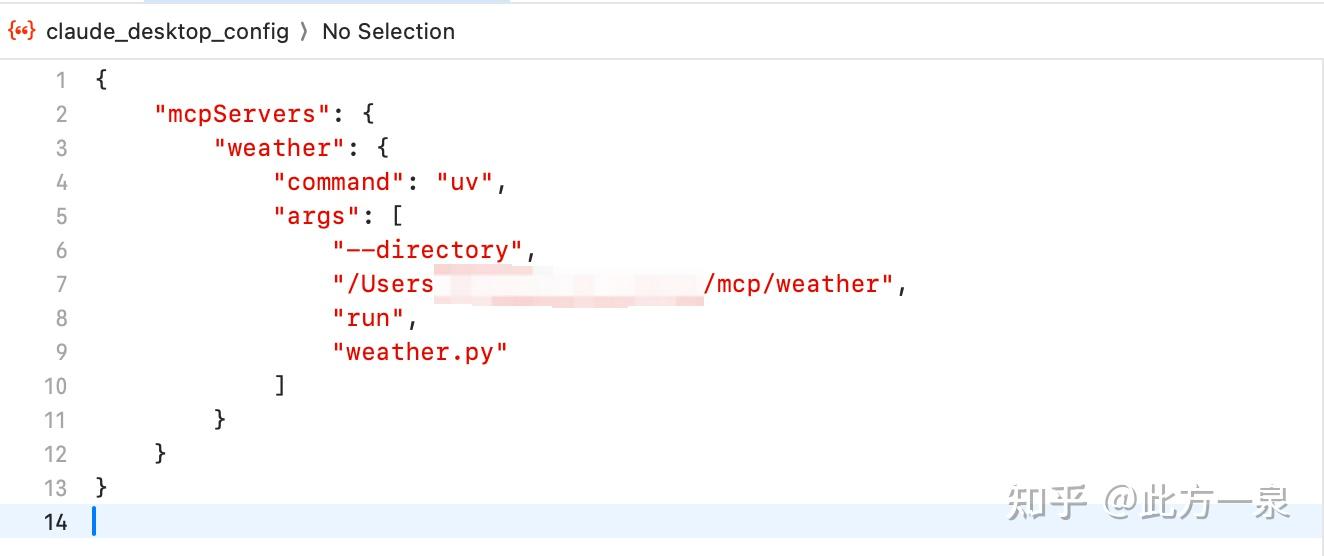Click the "weather.py" string on line 9
The image size is (1324, 556).
click(x=421, y=352)
